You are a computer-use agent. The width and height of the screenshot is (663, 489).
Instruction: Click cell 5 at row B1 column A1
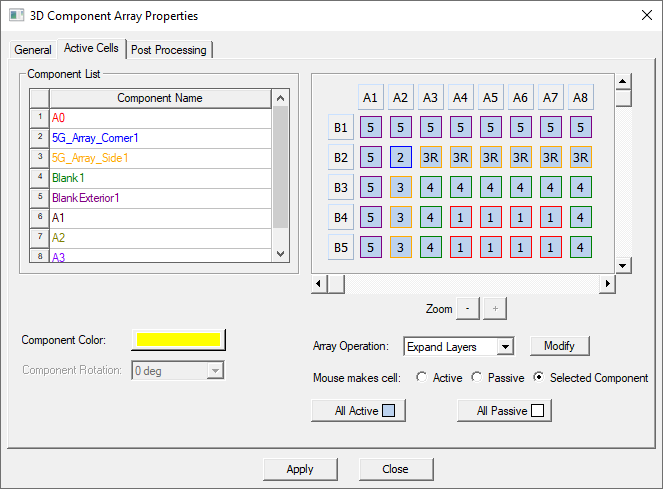pyautogui.click(x=371, y=127)
